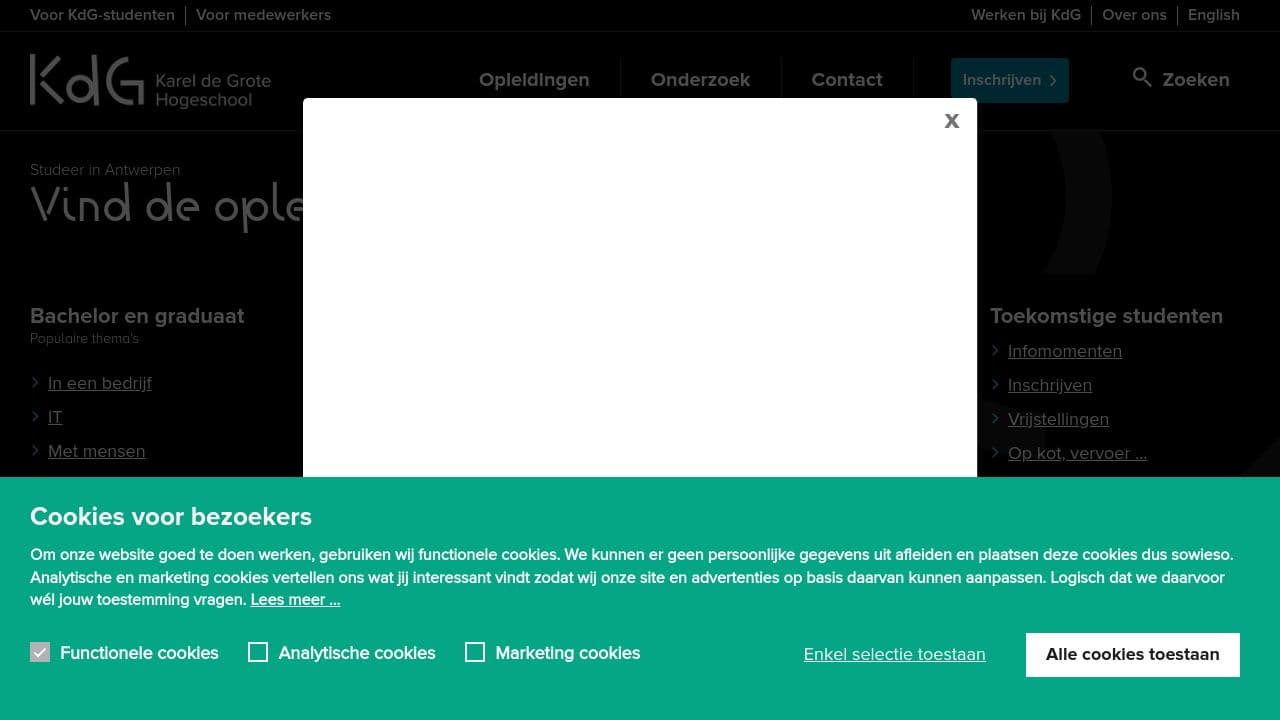Click the chevron icon before 'Met mensen'
Image resolution: width=1280 pixels, height=720 pixels.
36,451
